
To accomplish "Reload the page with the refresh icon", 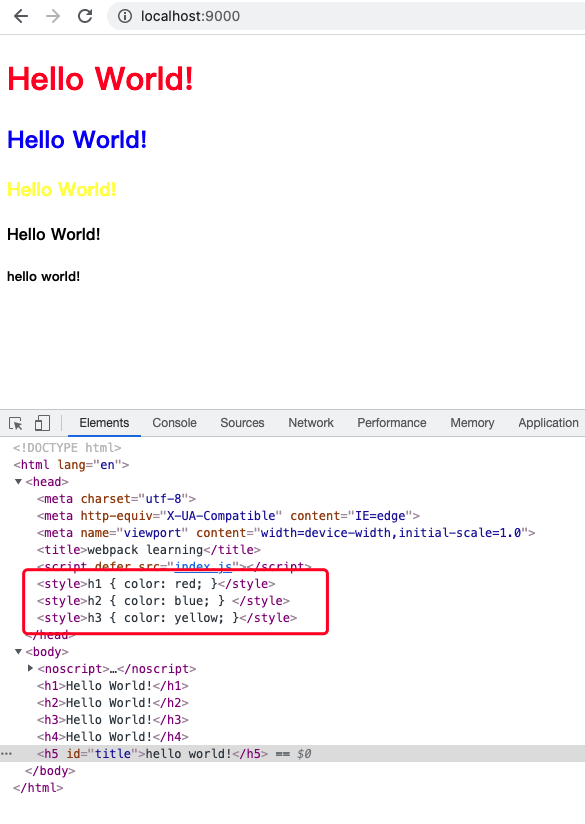I will 85,16.
